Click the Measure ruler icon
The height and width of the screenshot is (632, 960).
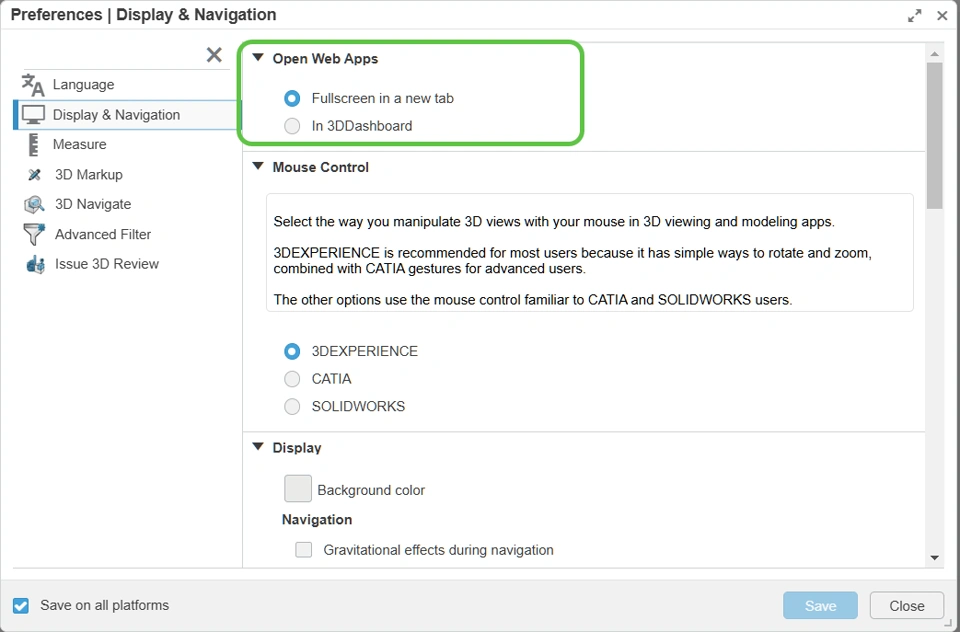pos(33,144)
